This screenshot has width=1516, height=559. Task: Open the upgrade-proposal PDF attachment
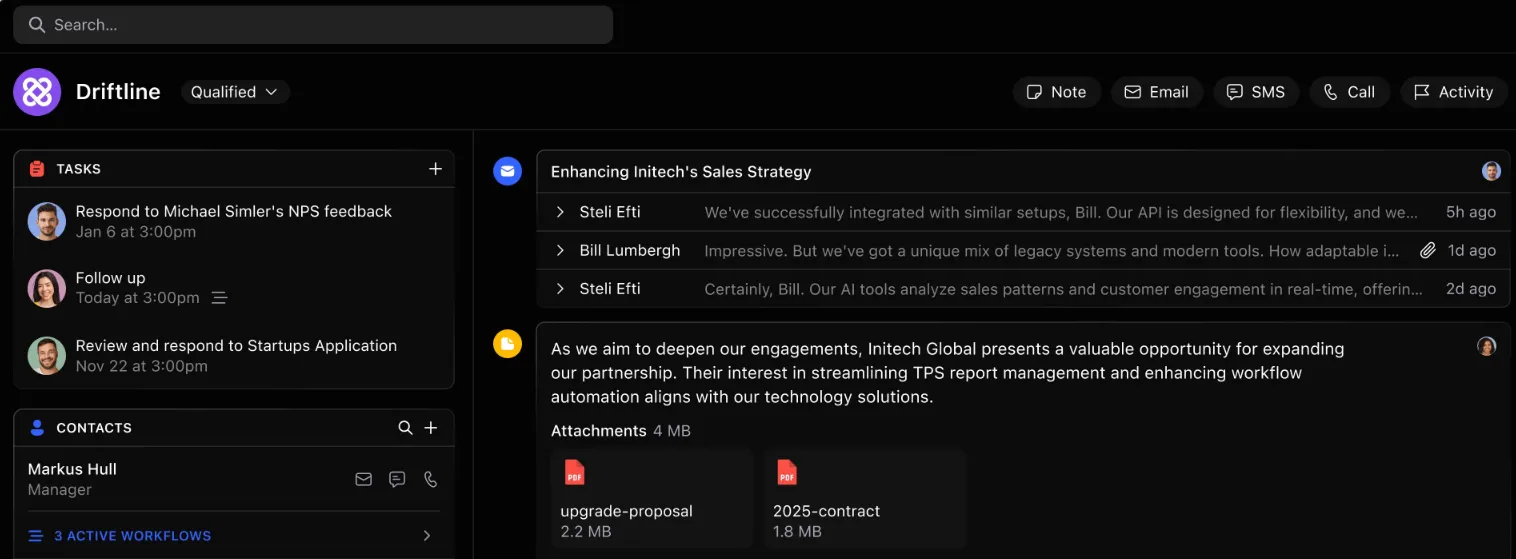pos(652,499)
